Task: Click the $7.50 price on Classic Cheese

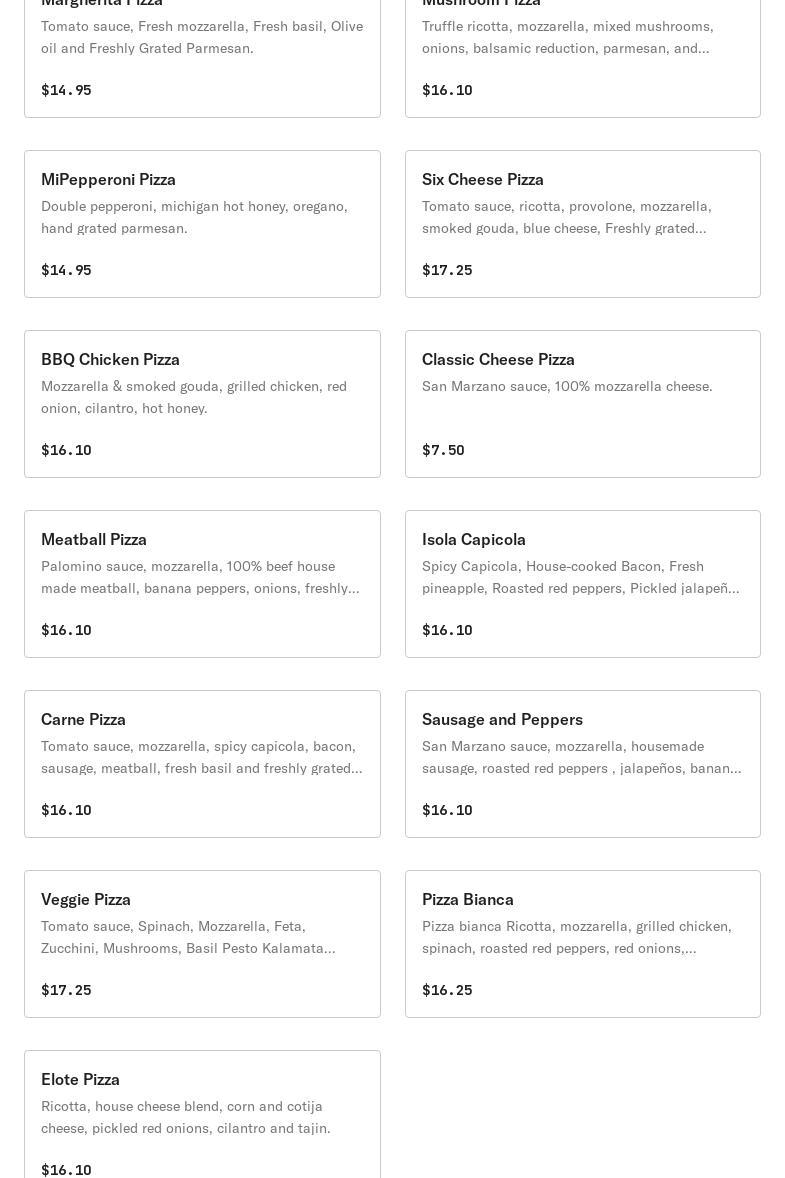Action: click(x=443, y=450)
